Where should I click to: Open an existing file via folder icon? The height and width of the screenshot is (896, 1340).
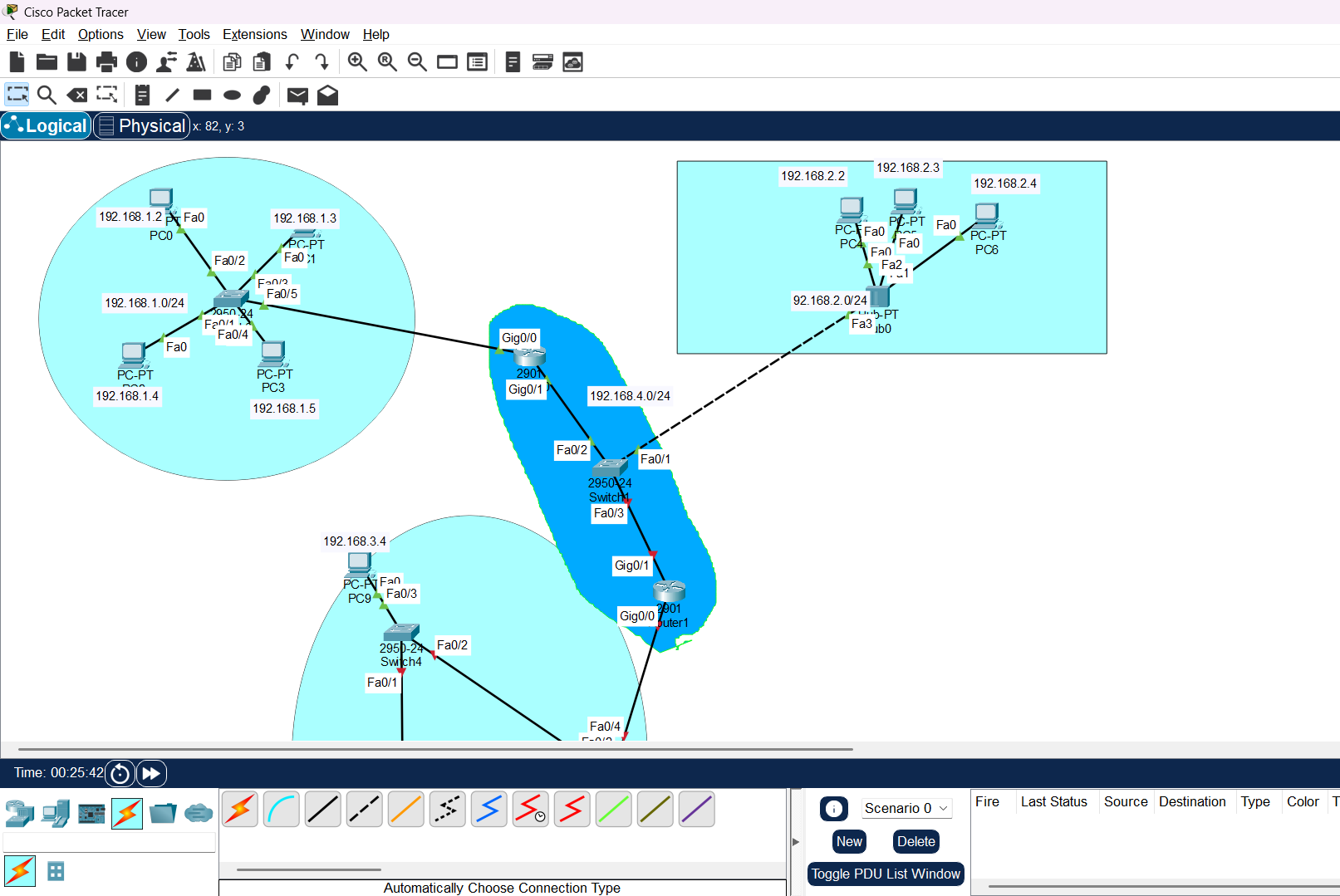click(47, 62)
